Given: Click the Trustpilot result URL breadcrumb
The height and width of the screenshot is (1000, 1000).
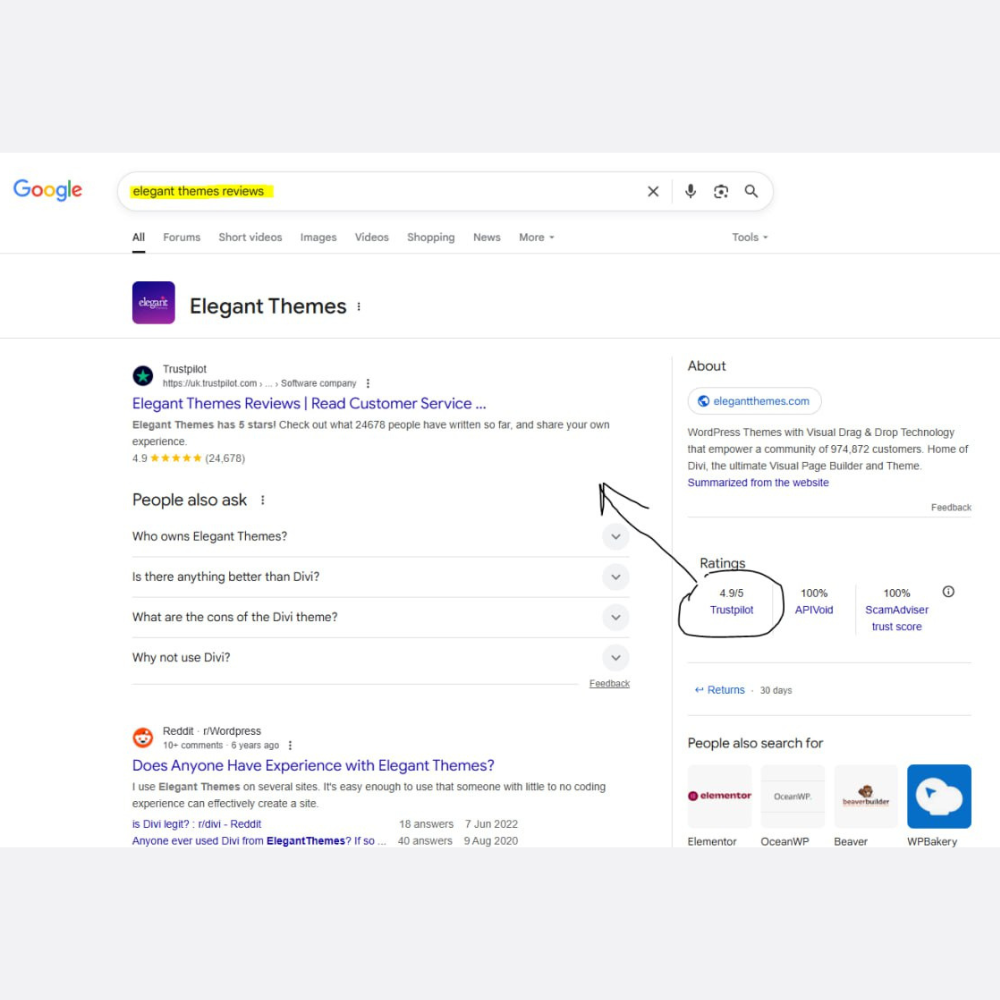Looking at the screenshot, I should pyautogui.click(x=259, y=383).
